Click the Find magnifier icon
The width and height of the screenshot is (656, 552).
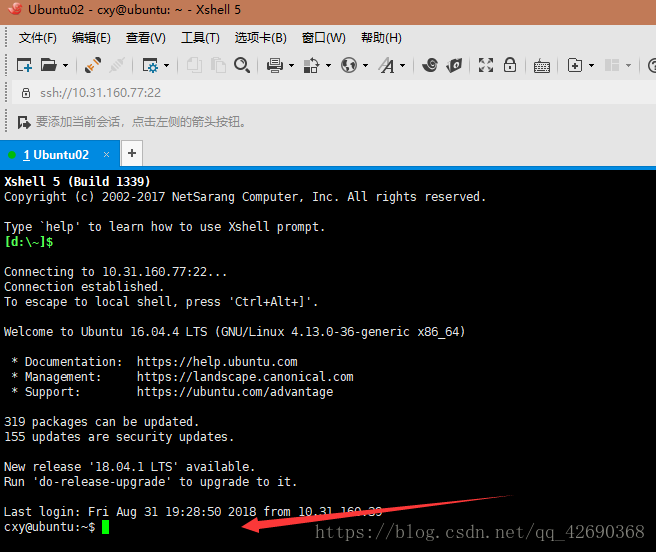click(242, 65)
